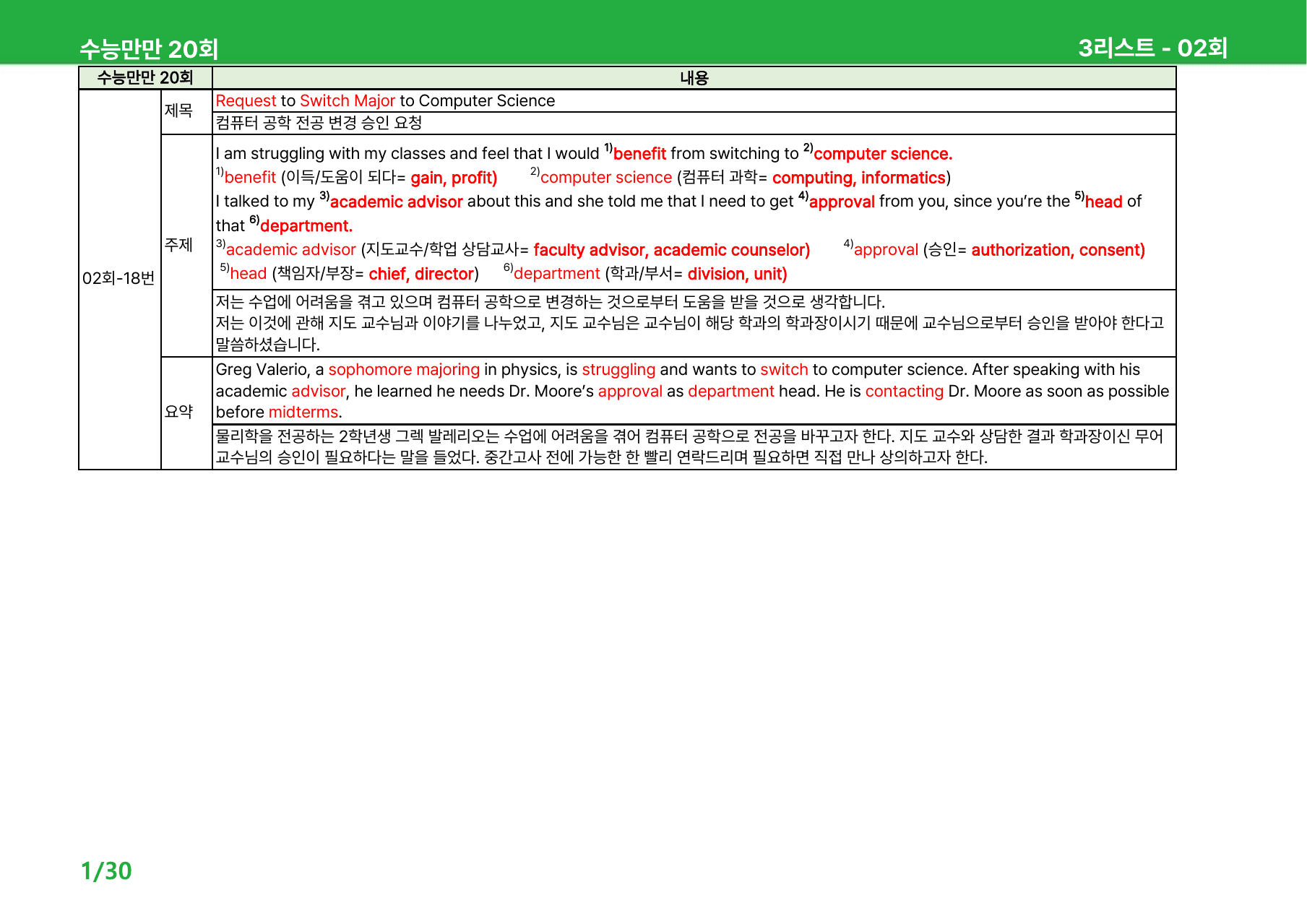
Task: Click the '주제' row label
Action: click(x=179, y=246)
